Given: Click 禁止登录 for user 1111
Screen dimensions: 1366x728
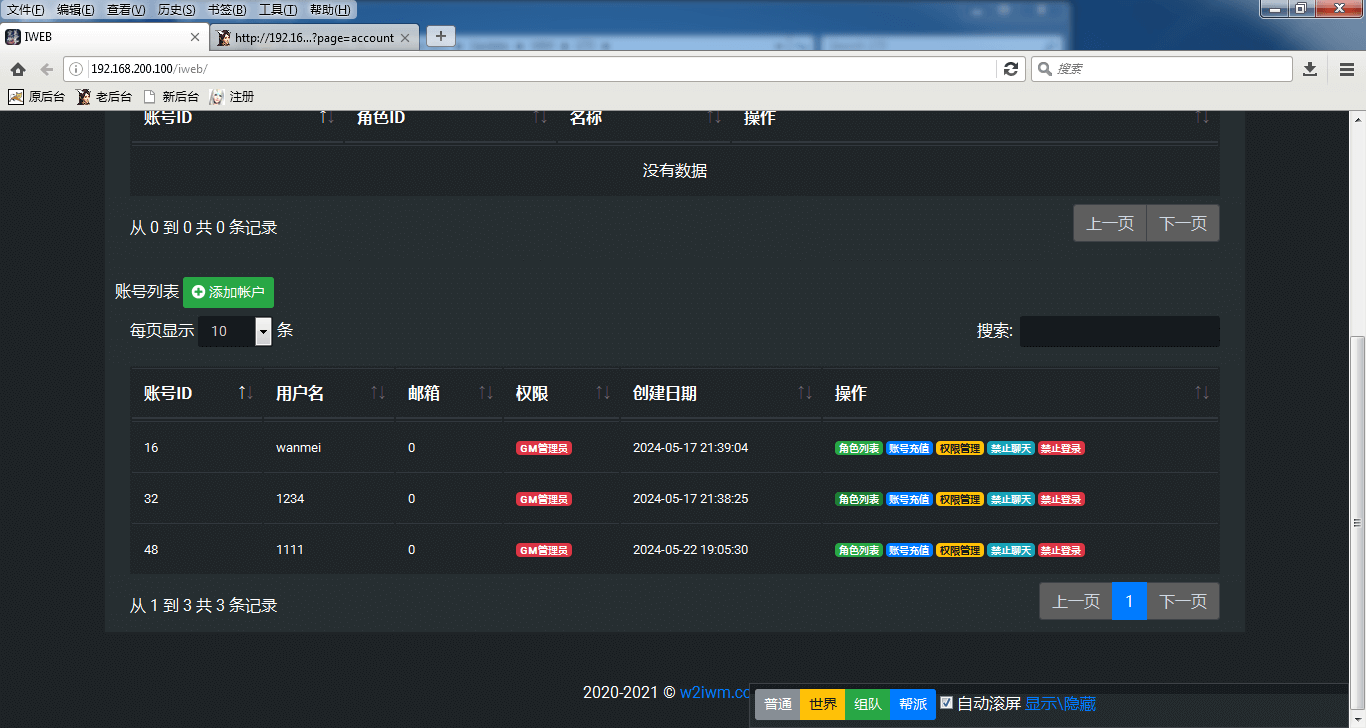Looking at the screenshot, I should (1061, 550).
